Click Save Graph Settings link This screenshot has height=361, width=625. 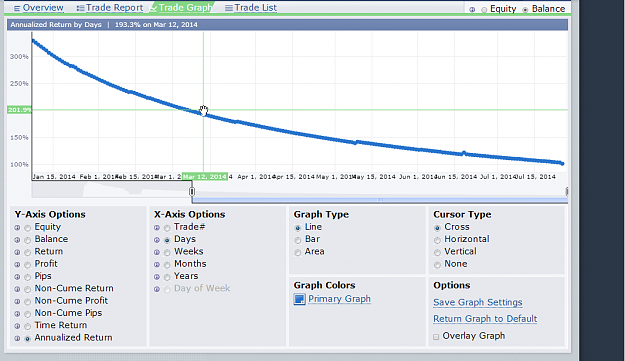tap(478, 302)
